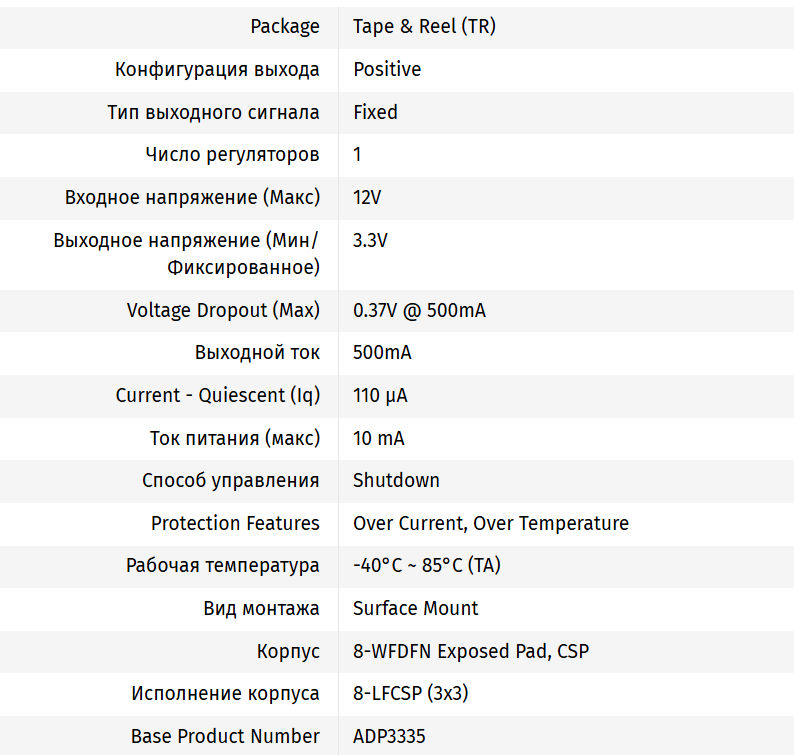
Task: Click the "Surface Mount" mounting value
Action: [415, 609]
